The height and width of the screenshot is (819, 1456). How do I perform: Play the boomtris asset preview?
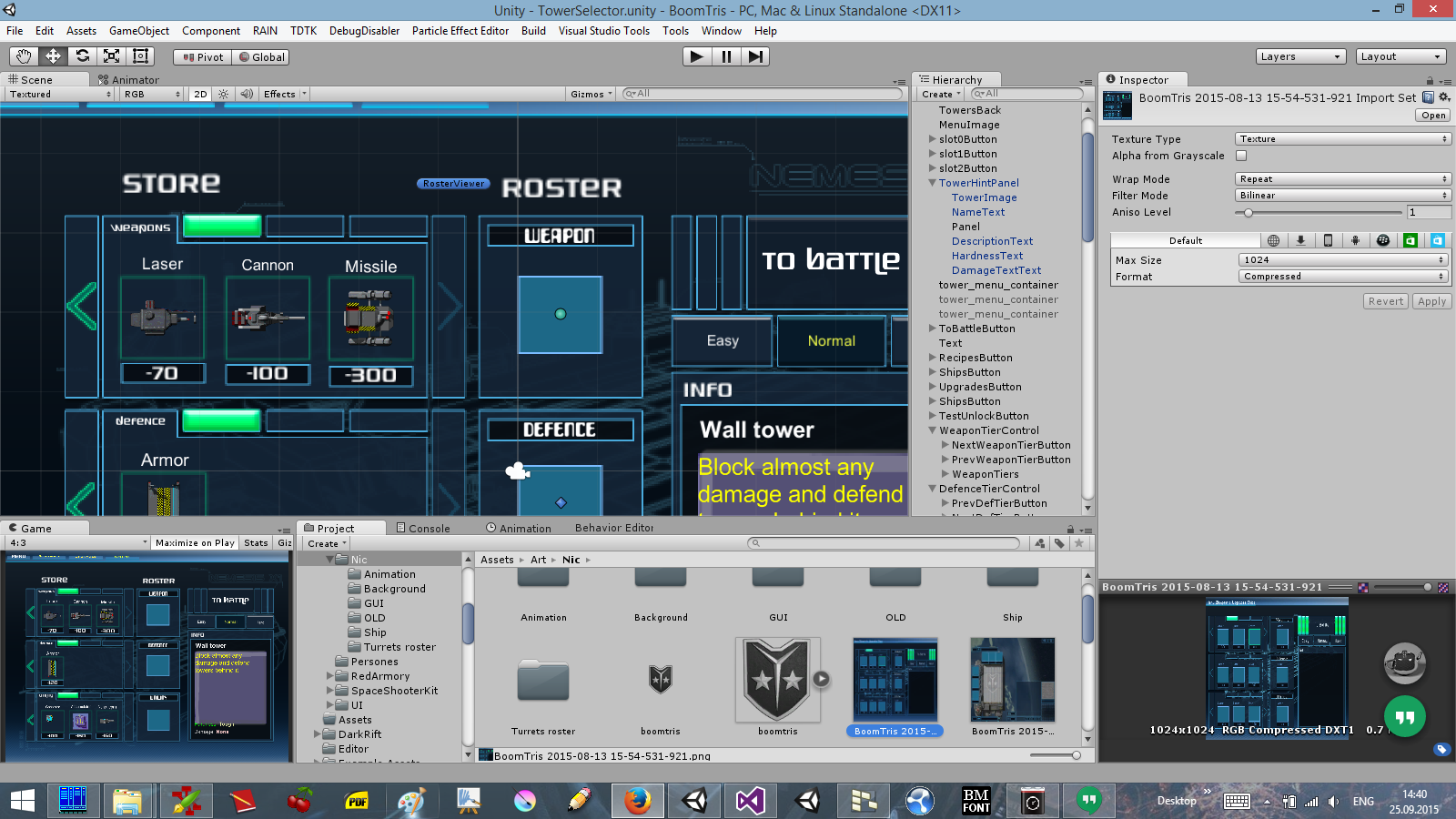click(x=821, y=679)
